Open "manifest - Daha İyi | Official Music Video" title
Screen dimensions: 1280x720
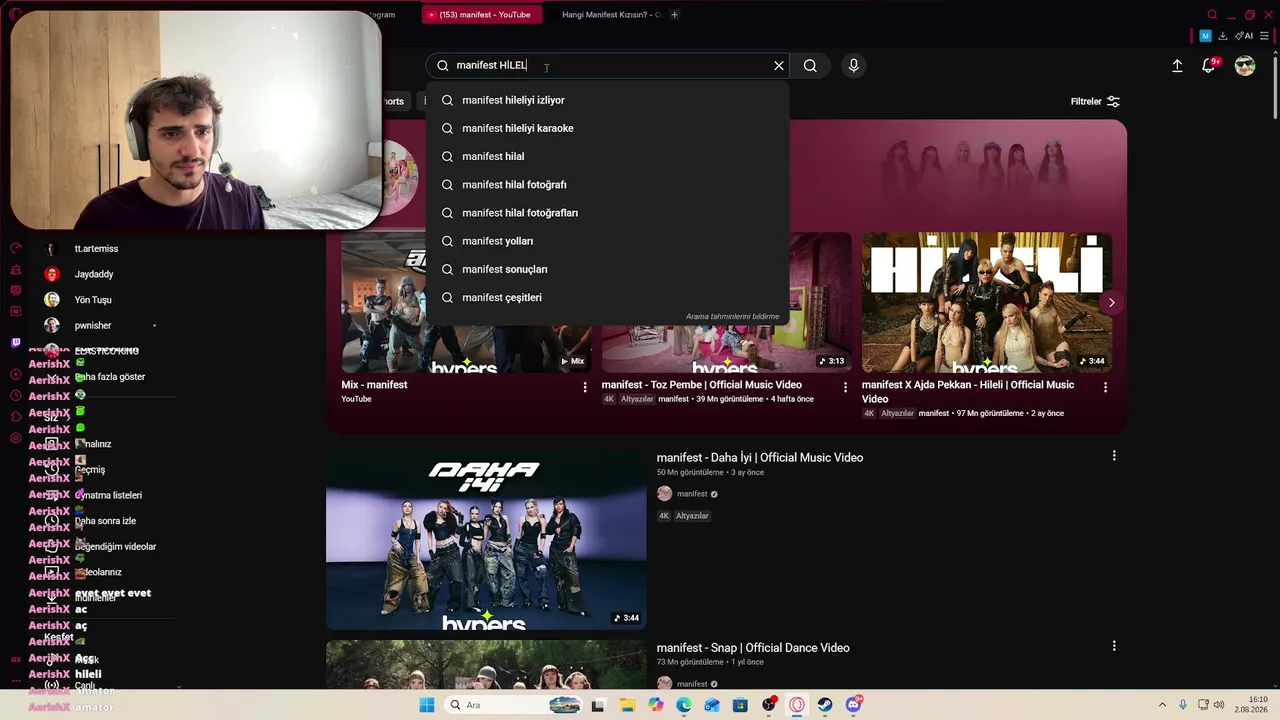(x=760, y=458)
